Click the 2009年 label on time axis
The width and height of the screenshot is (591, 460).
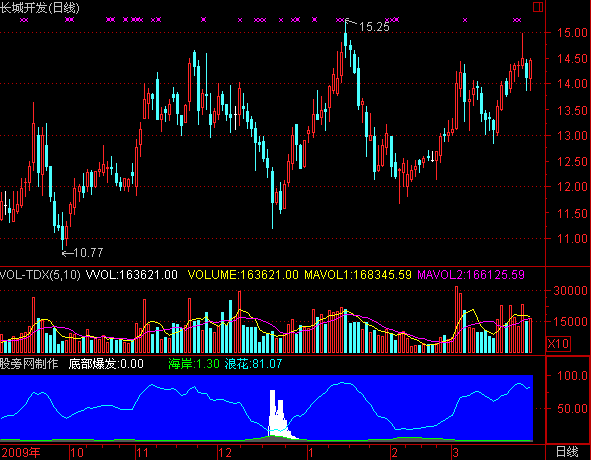pyautogui.click(x=20, y=452)
